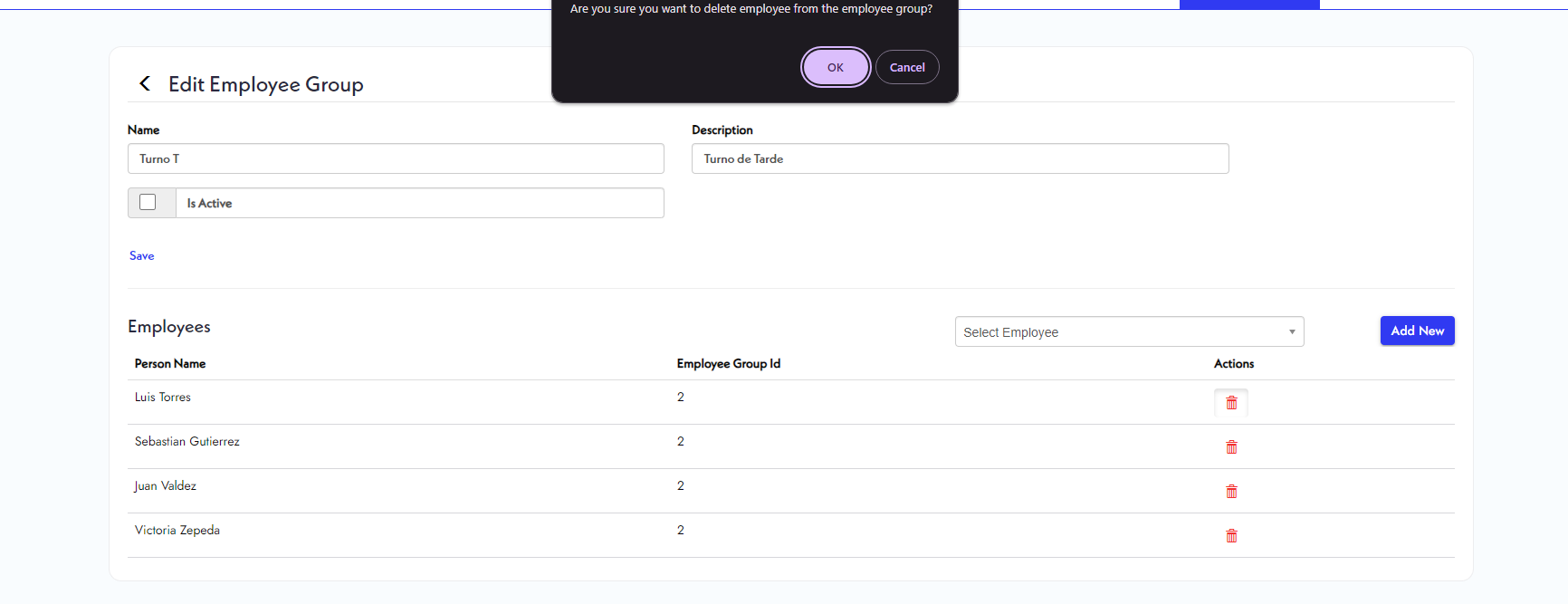The width and height of the screenshot is (1568, 604).
Task: Click the Person Name column header
Action: point(170,364)
